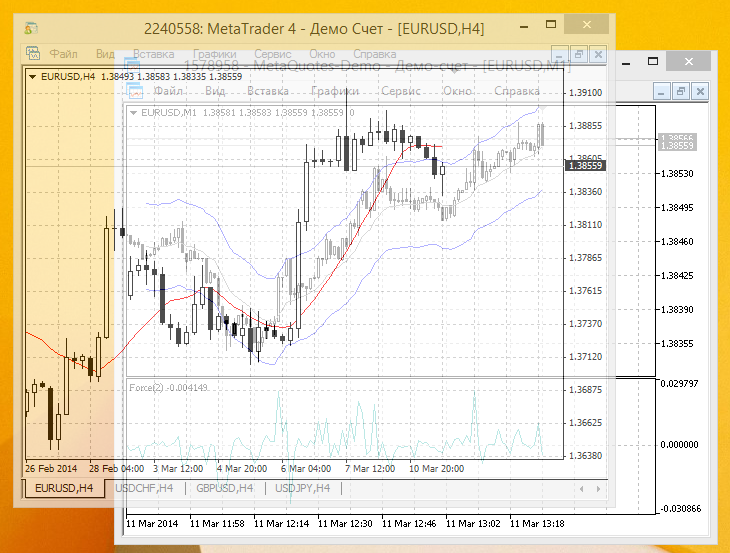Maximize the MetaTrader 4 main window

[551, 24]
